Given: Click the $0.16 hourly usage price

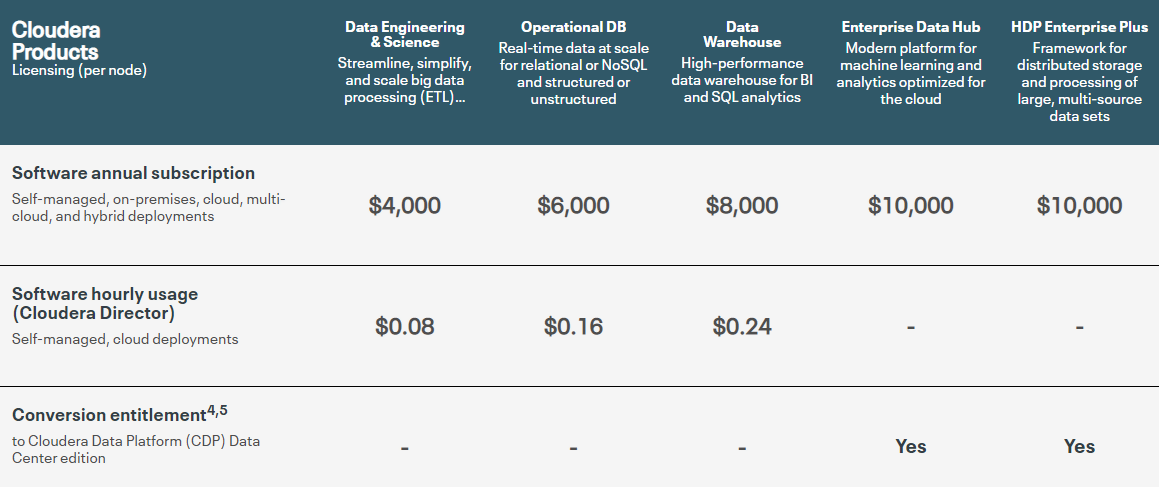Looking at the screenshot, I should (573, 326).
